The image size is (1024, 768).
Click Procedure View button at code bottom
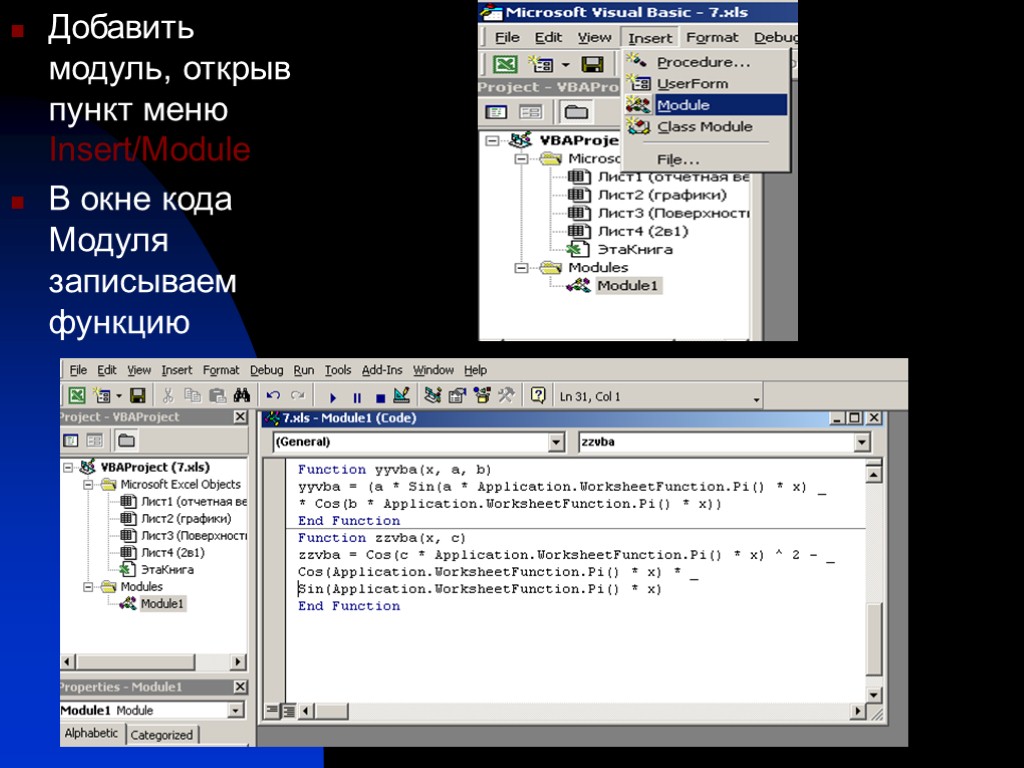click(x=273, y=711)
